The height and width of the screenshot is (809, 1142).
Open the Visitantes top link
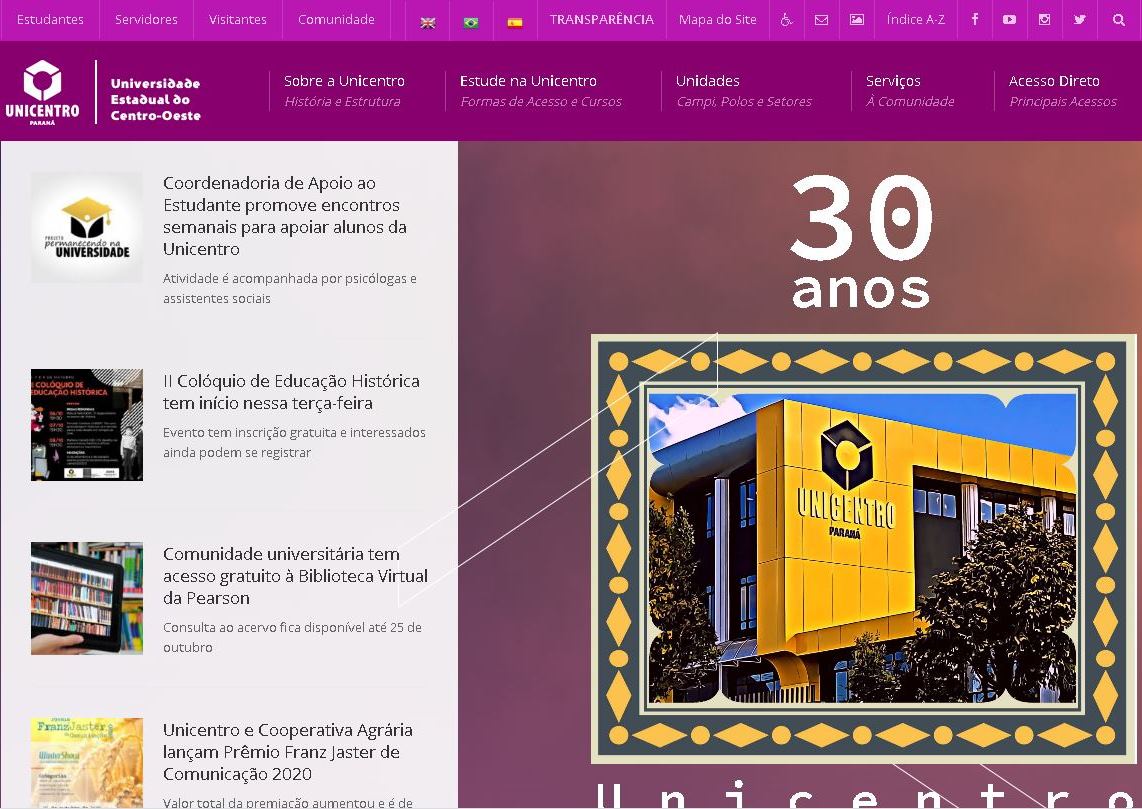tap(237, 20)
